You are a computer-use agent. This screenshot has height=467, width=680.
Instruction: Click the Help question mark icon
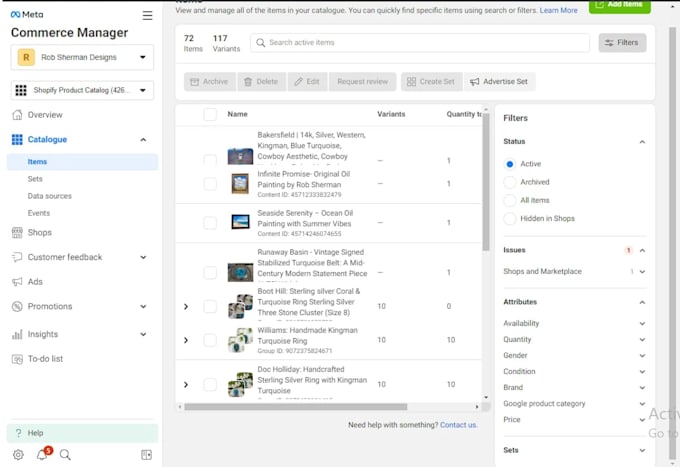(x=18, y=433)
